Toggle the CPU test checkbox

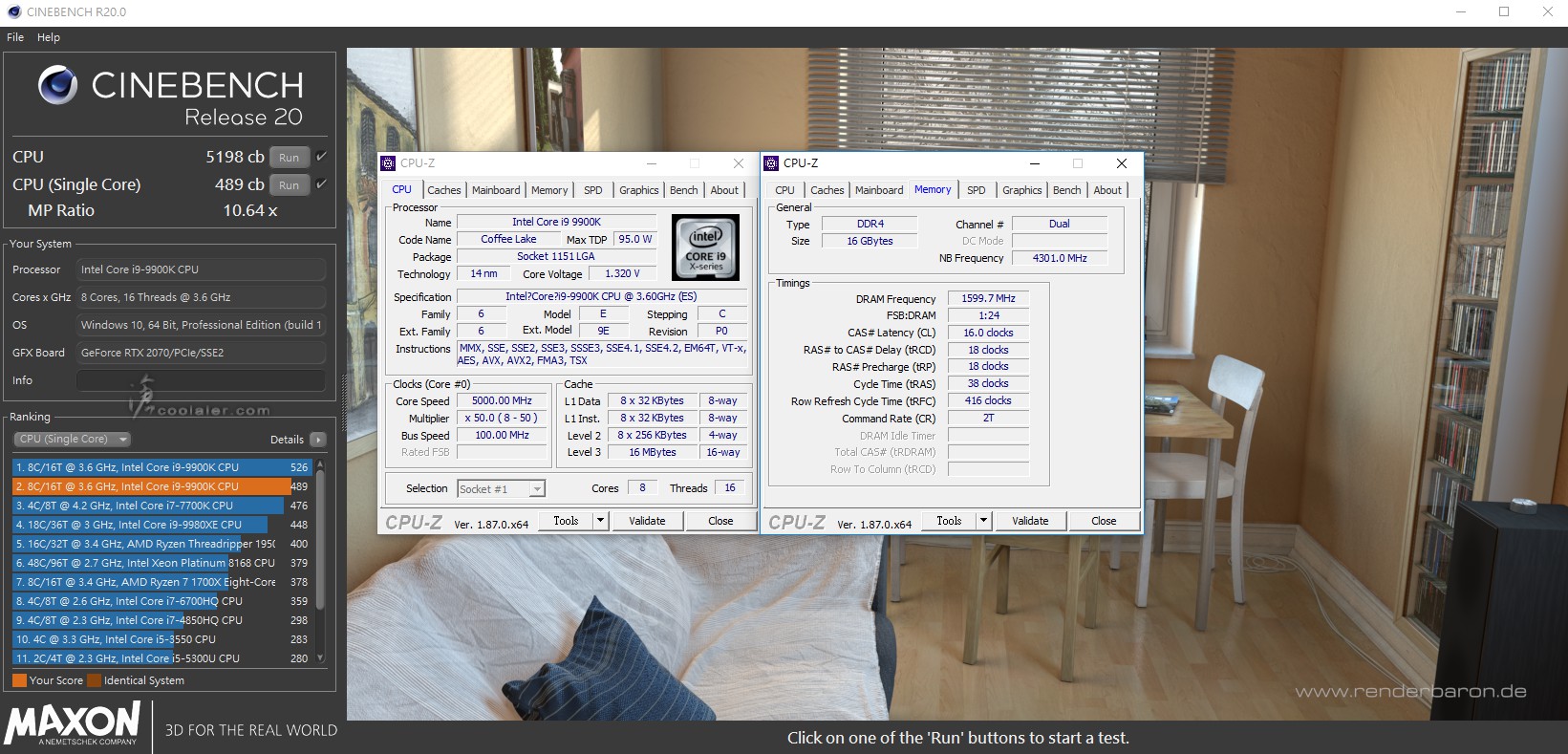pos(321,157)
